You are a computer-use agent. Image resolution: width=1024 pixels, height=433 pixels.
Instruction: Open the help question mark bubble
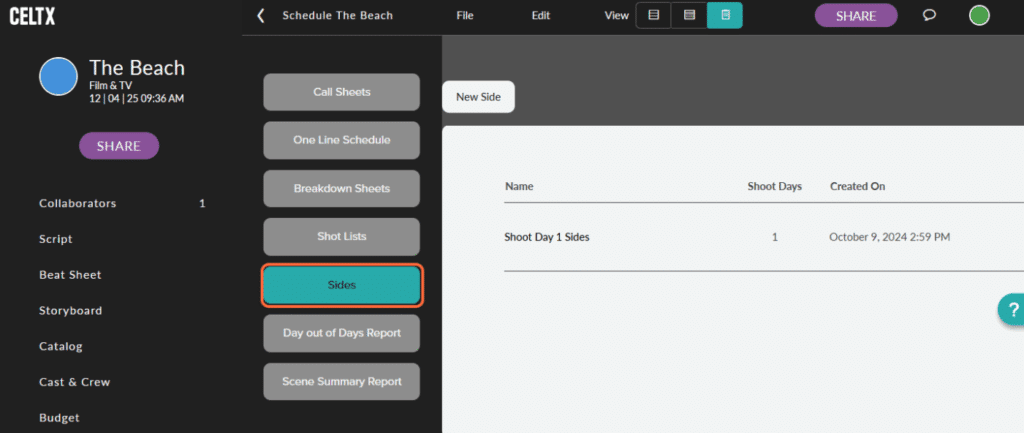click(x=1012, y=309)
